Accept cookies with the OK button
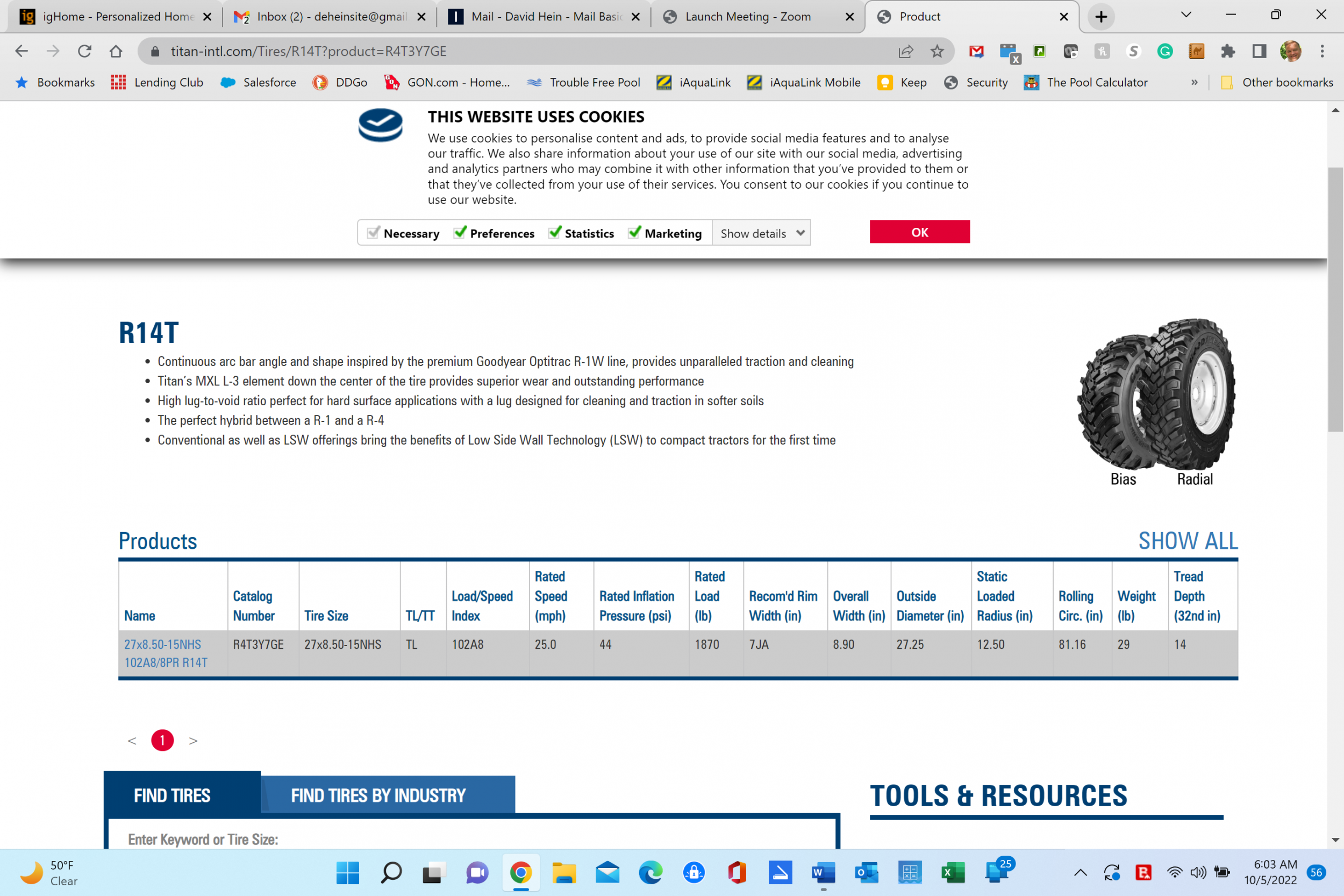Image resolution: width=1344 pixels, height=896 pixels. pos(919,232)
